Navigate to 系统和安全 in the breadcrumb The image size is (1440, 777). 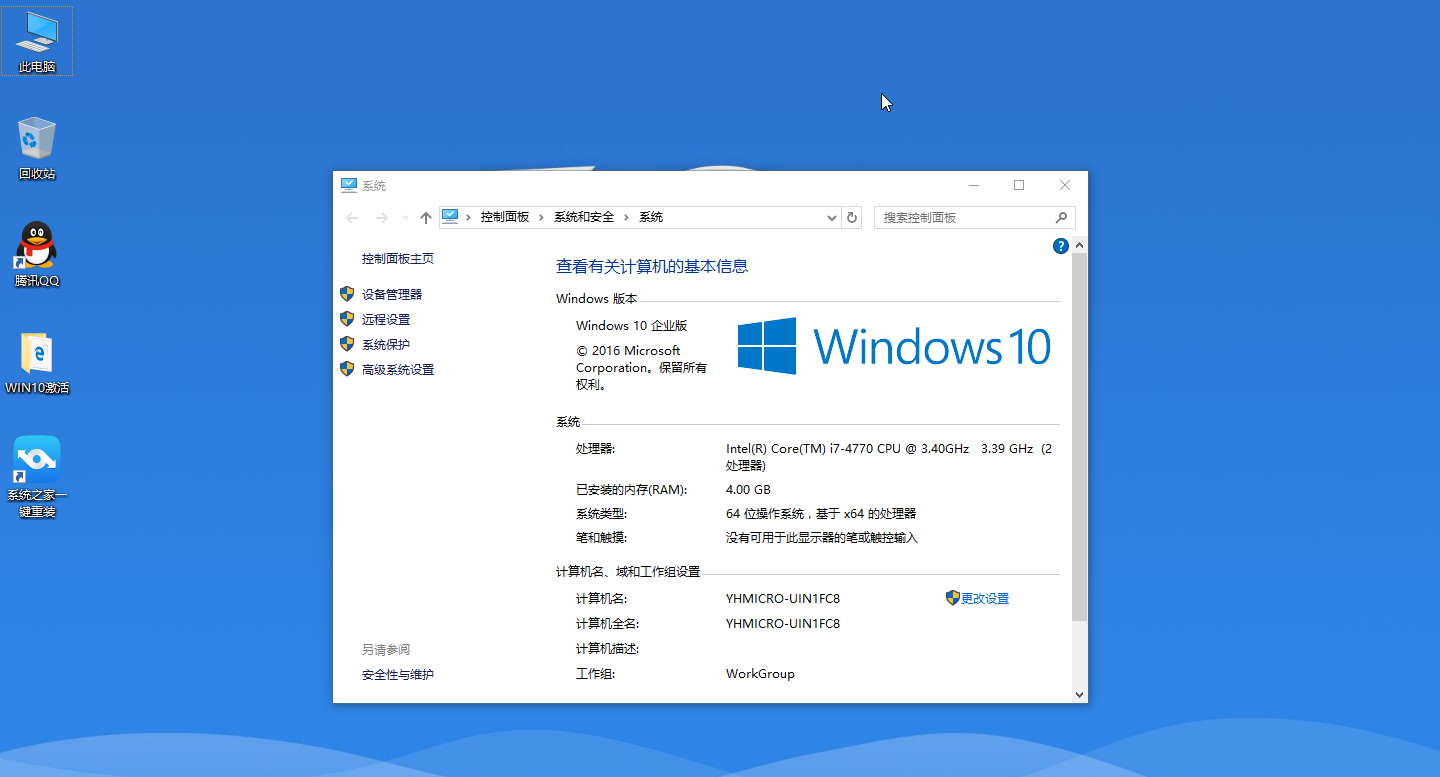pos(584,217)
